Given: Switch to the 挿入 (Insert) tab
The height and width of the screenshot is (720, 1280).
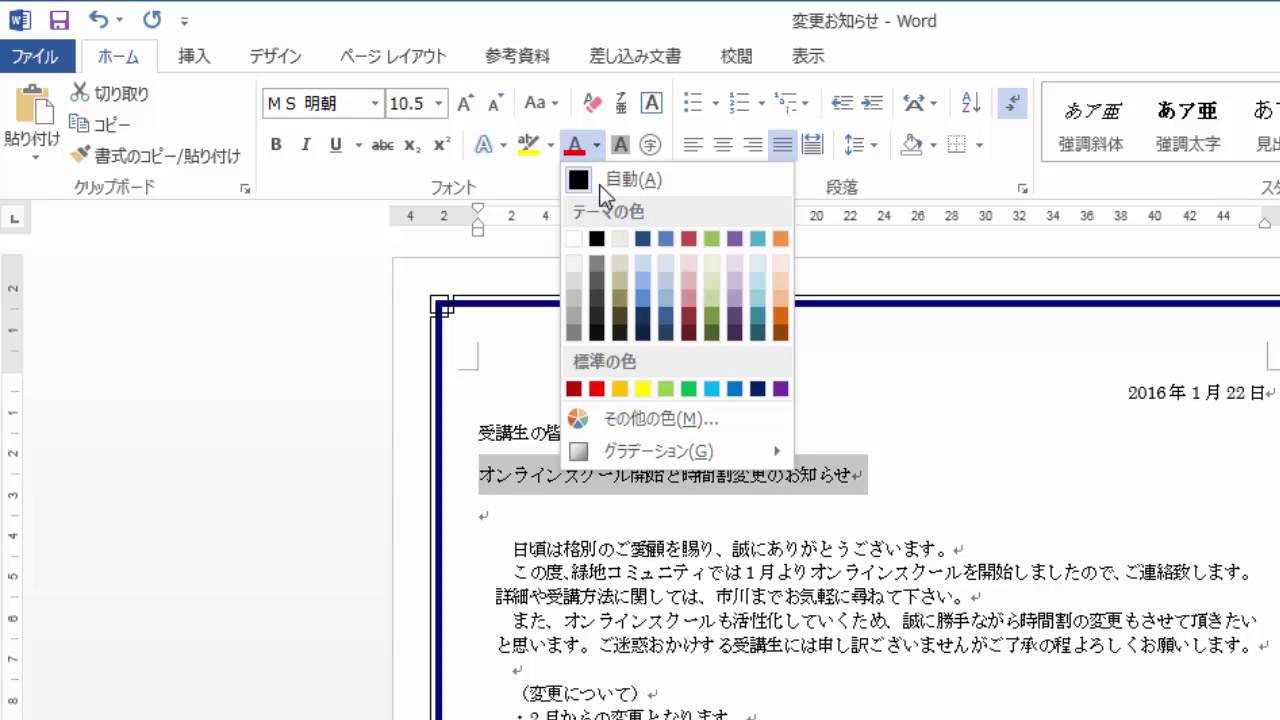Looking at the screenshot, I should pyautogui.click(x=194, y=57).
